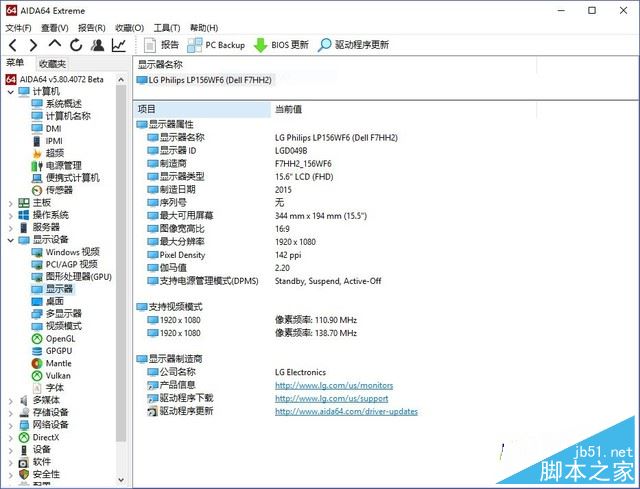Expand the 主板 tree node

[x=11, y=203]
